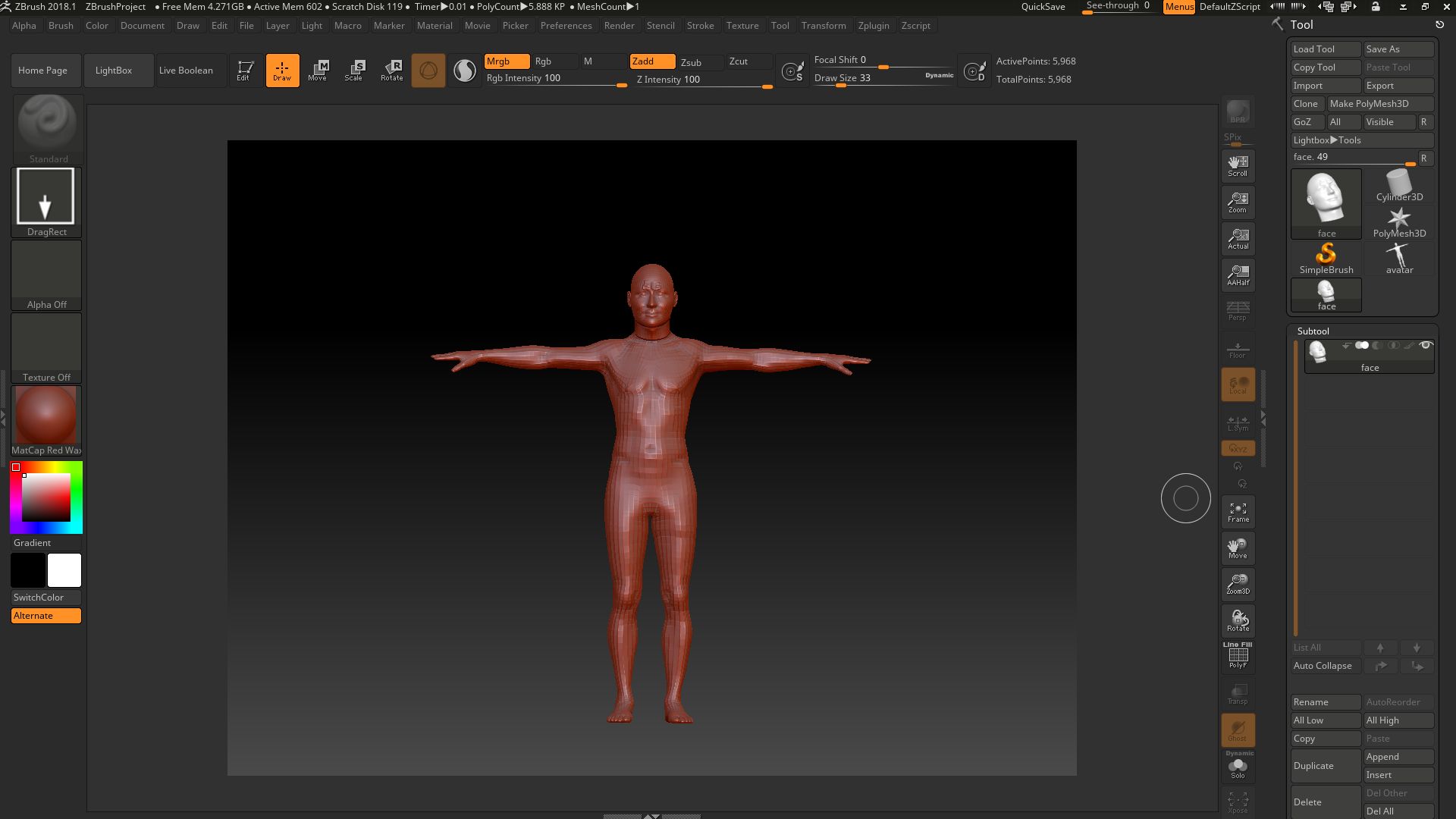Click the Frame view icon
This screenshot has width=1456, height=819.
[x=1238, y=512]
